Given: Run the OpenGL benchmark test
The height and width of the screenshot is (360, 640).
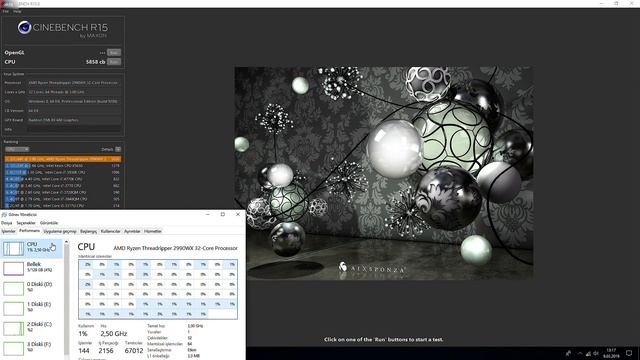Looking at the screenshot, I should click(x=114, y=52).
